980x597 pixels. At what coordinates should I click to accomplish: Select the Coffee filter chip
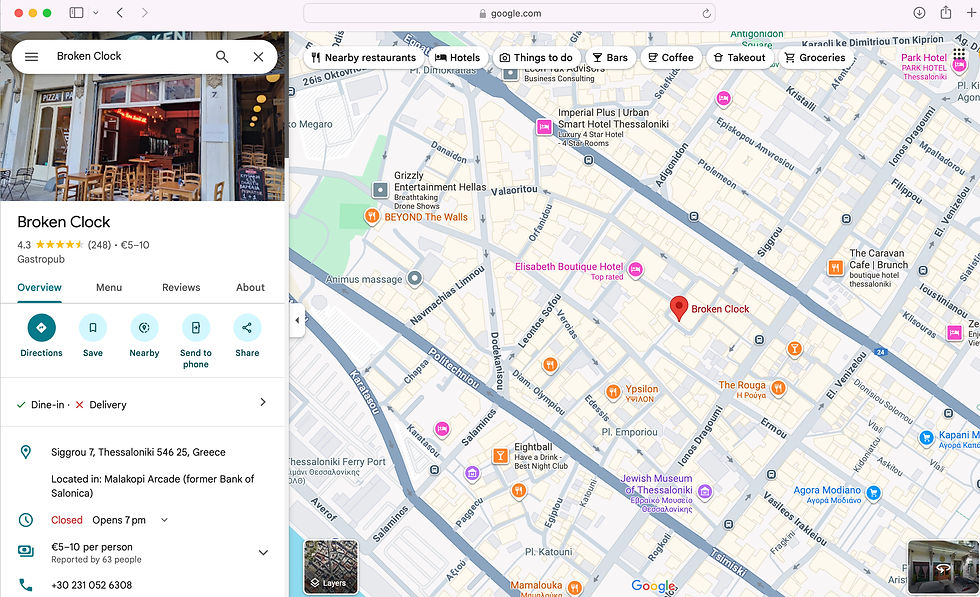(671, 58)
